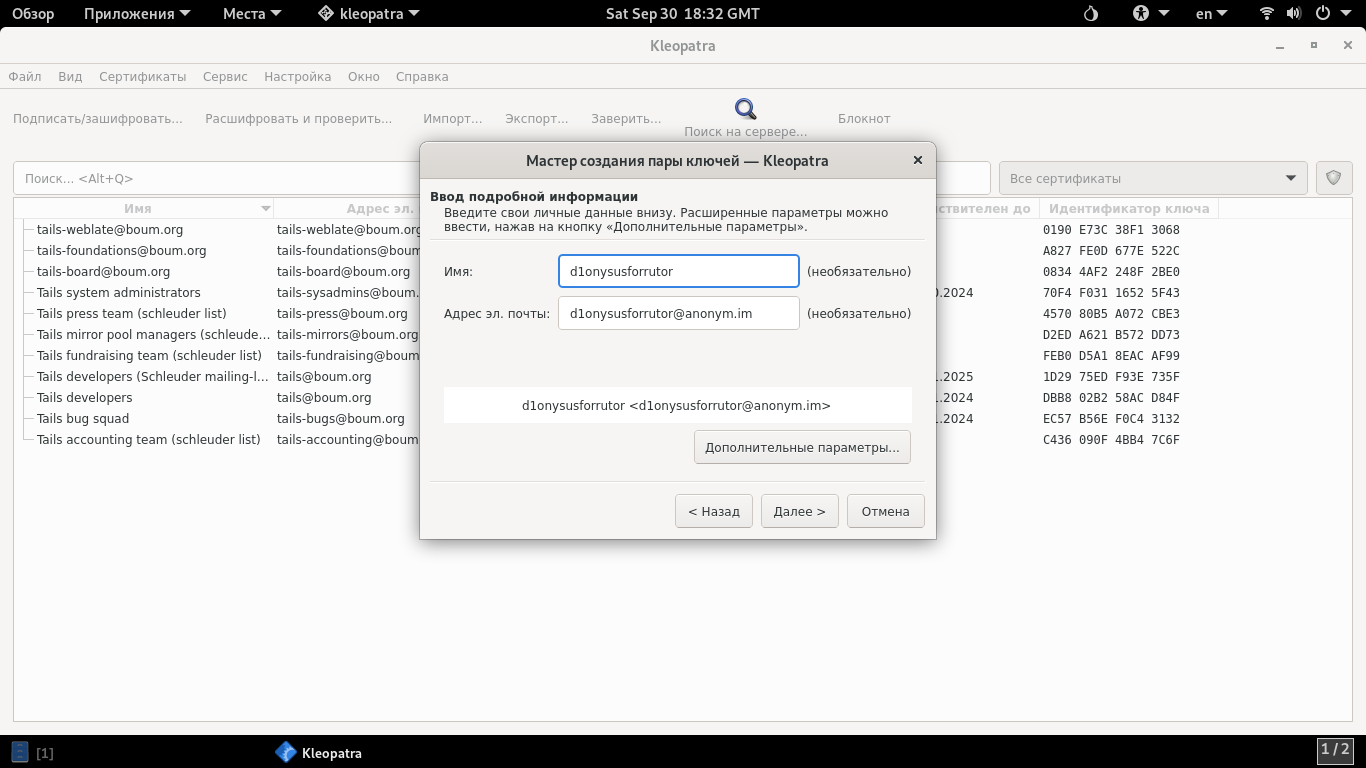Click 'Дополнительные параметры...' button
The height and width of the screenshot is (768, 1366).
802,447
